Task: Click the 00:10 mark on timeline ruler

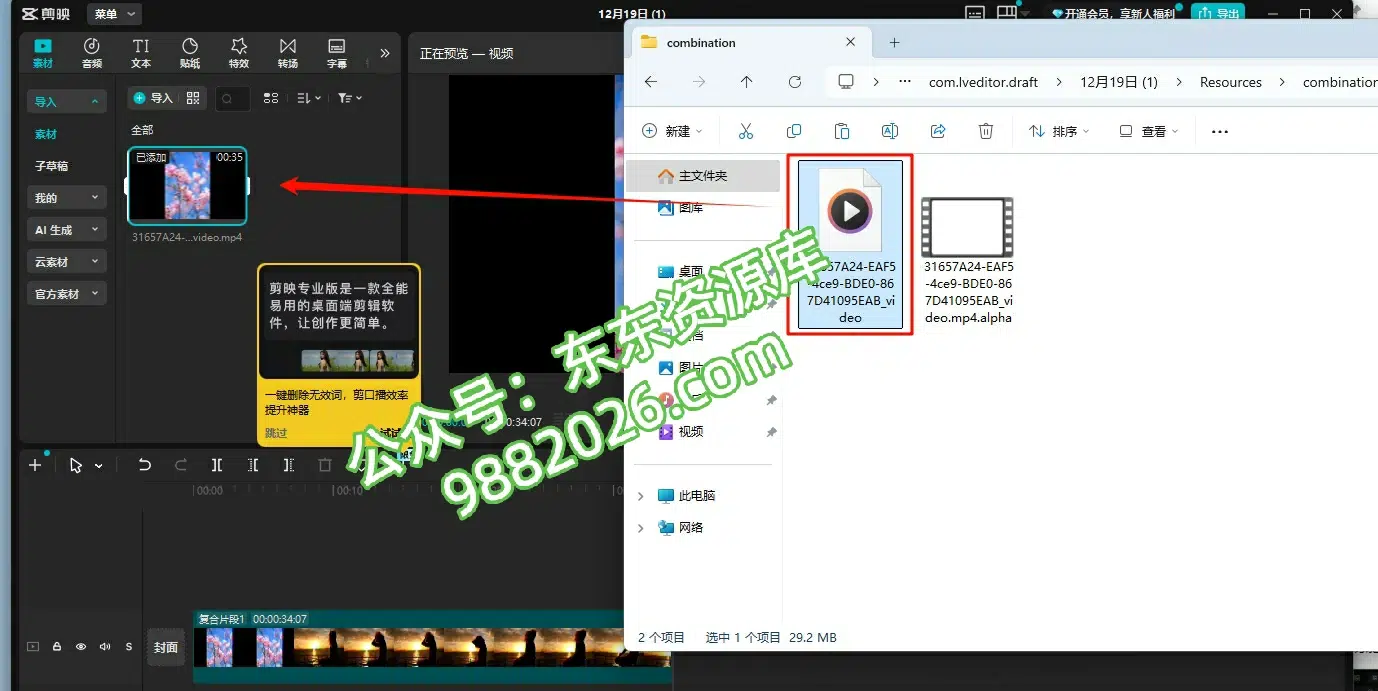Action: click(x=348, y=491)
